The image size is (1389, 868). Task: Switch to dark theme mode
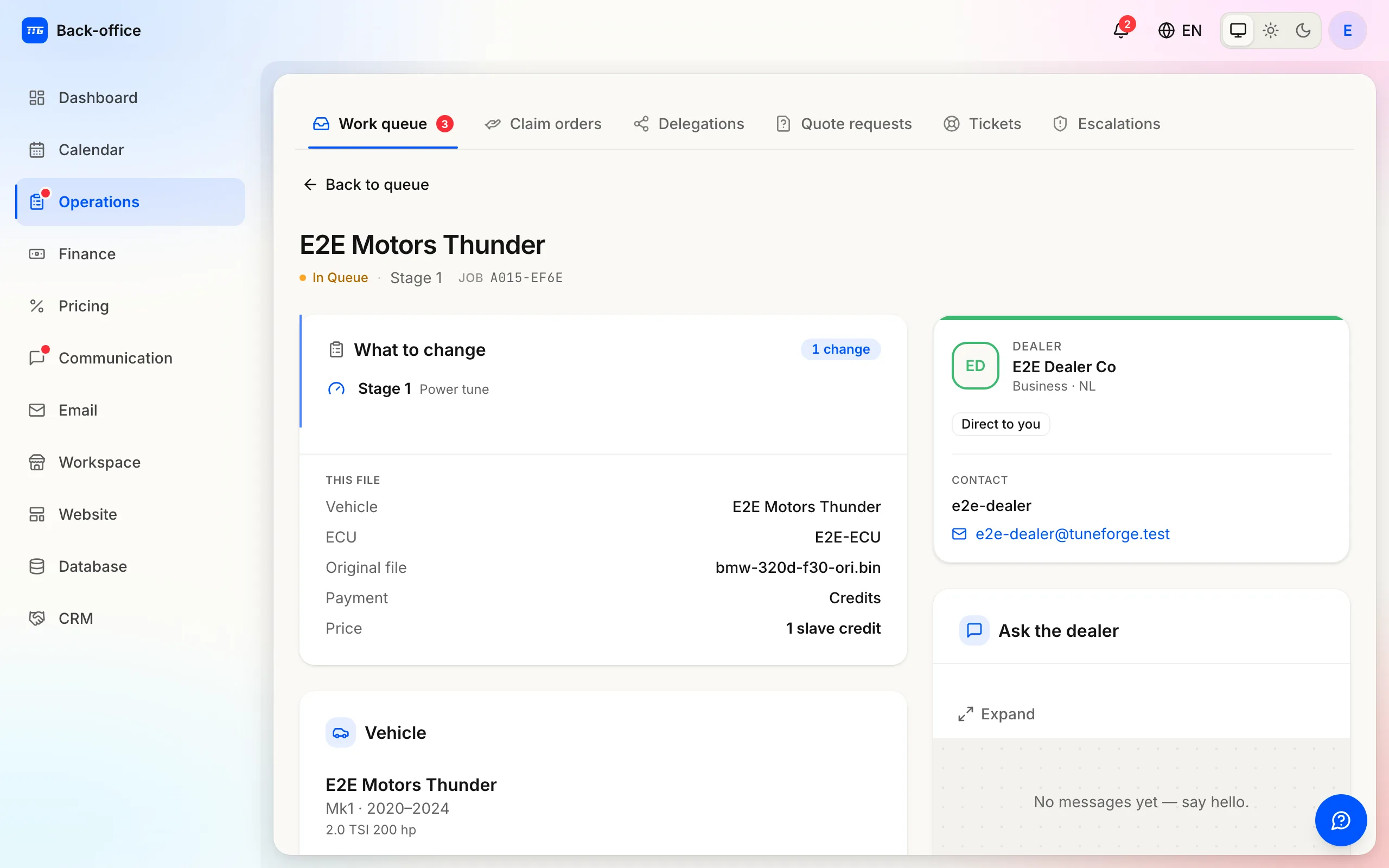1303,30
